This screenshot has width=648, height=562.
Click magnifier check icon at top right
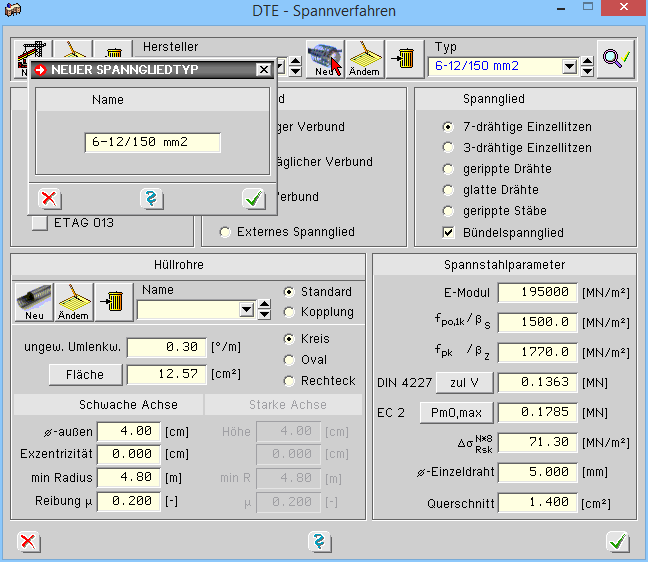coord(614,59)
